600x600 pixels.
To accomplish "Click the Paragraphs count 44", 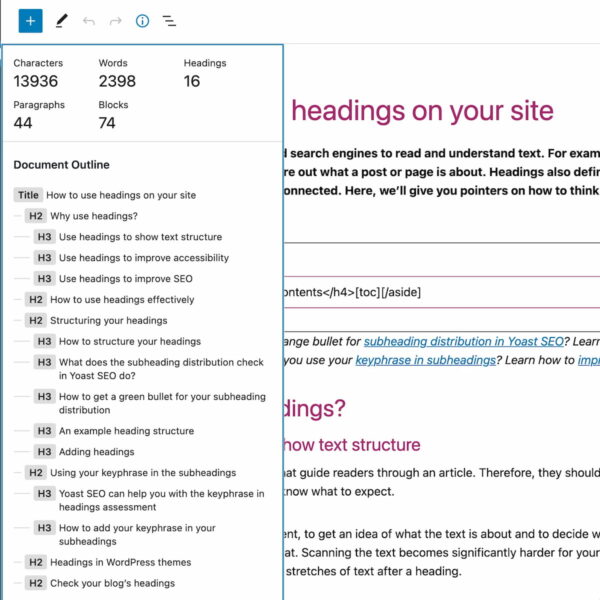I will point(23,123).
